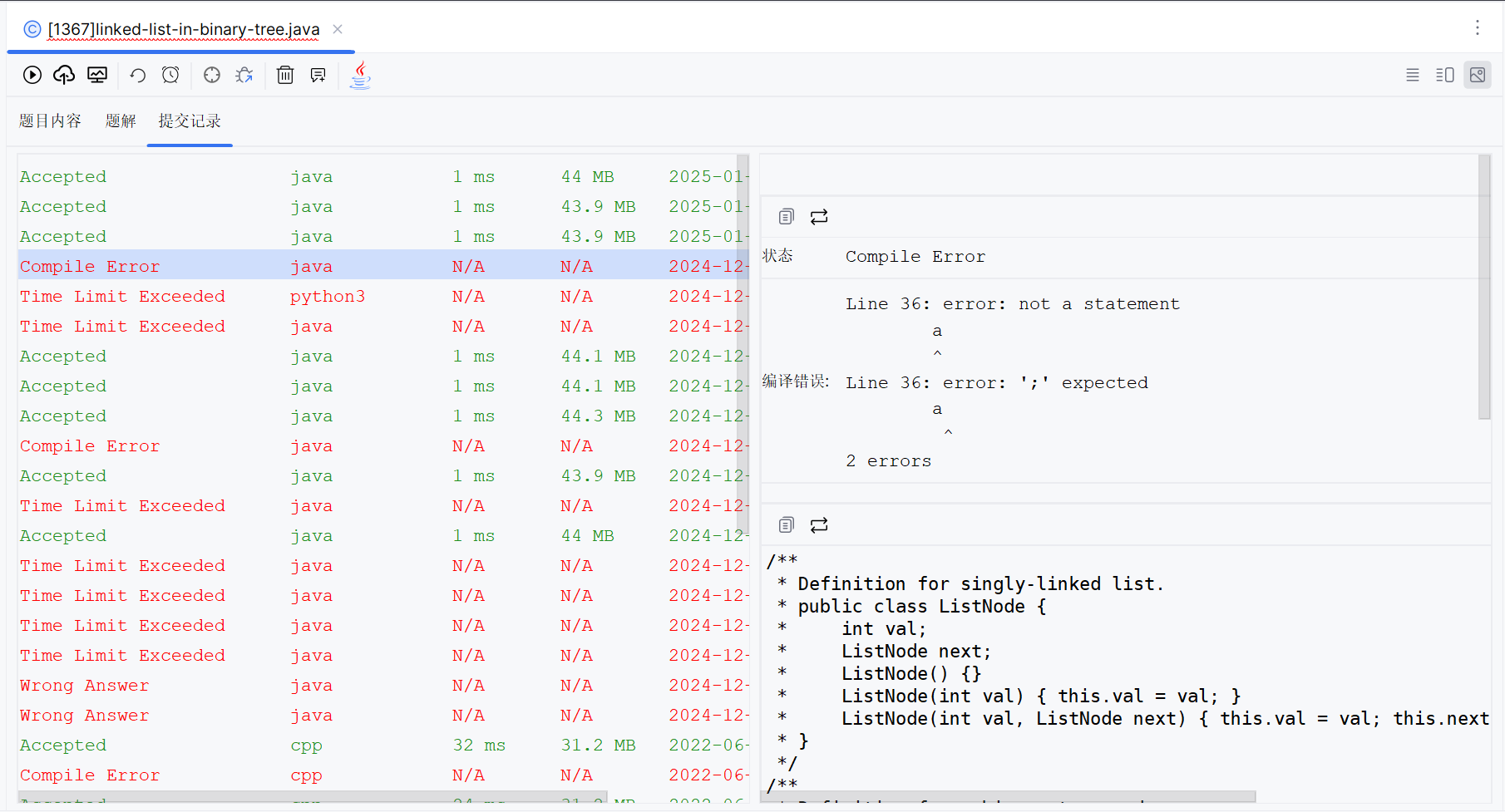The width and height of the screenshot is (1505, 812).
Task: Open the 题目内容 tab
Action: 50,121
